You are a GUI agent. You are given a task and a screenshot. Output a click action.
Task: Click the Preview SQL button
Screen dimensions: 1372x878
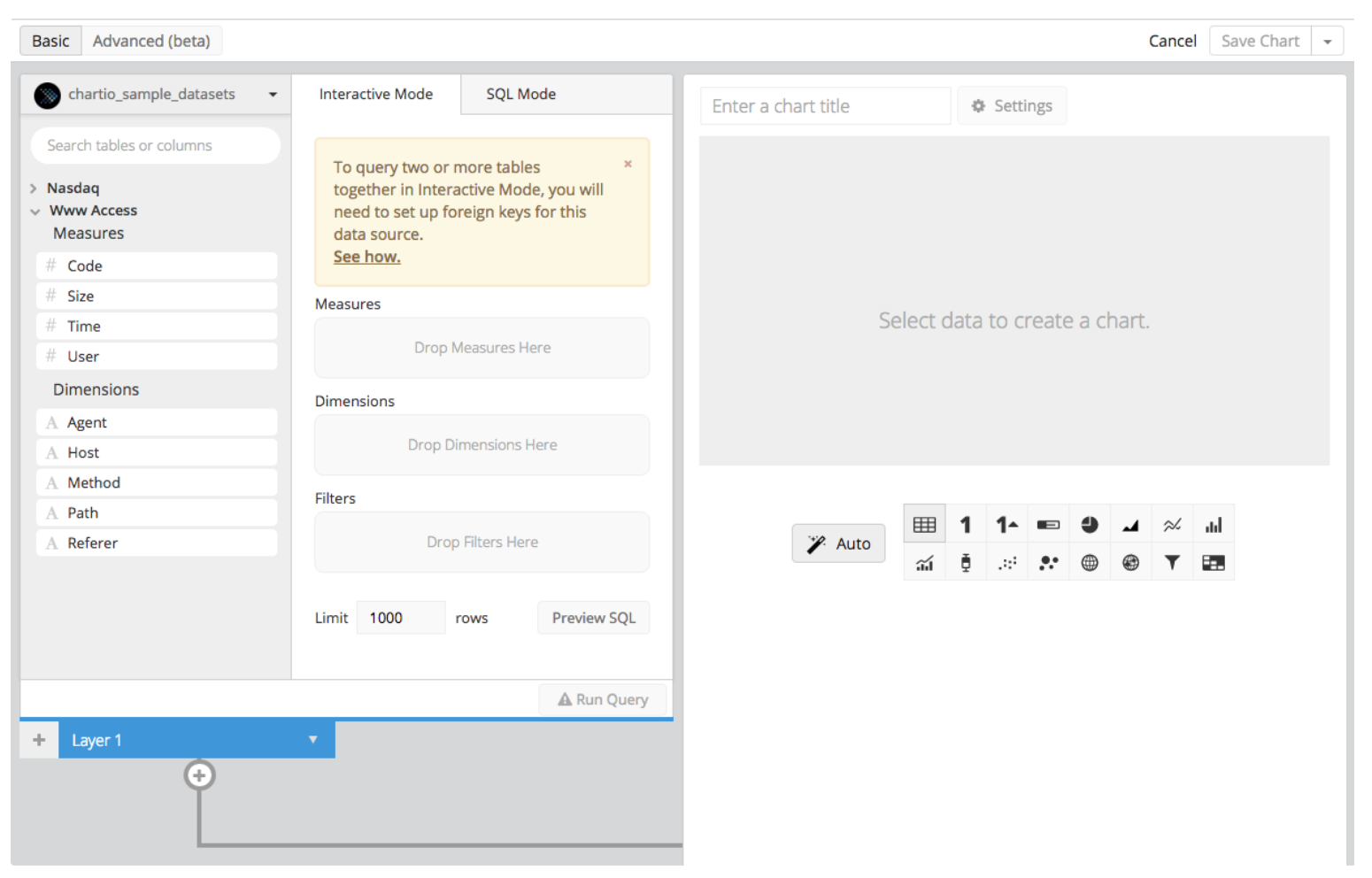pyautogui.click(x=593, y=618)
